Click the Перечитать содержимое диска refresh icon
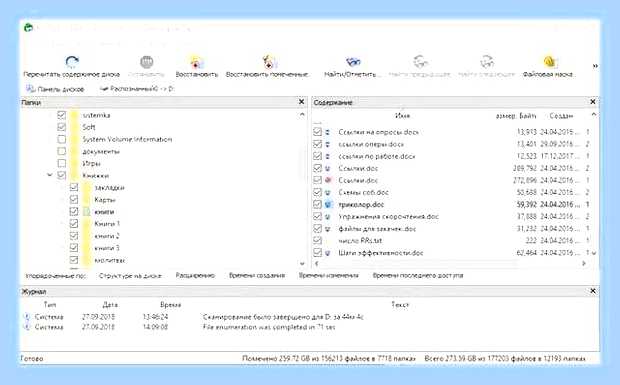This screenshot has height=385, width=620. 72,62
